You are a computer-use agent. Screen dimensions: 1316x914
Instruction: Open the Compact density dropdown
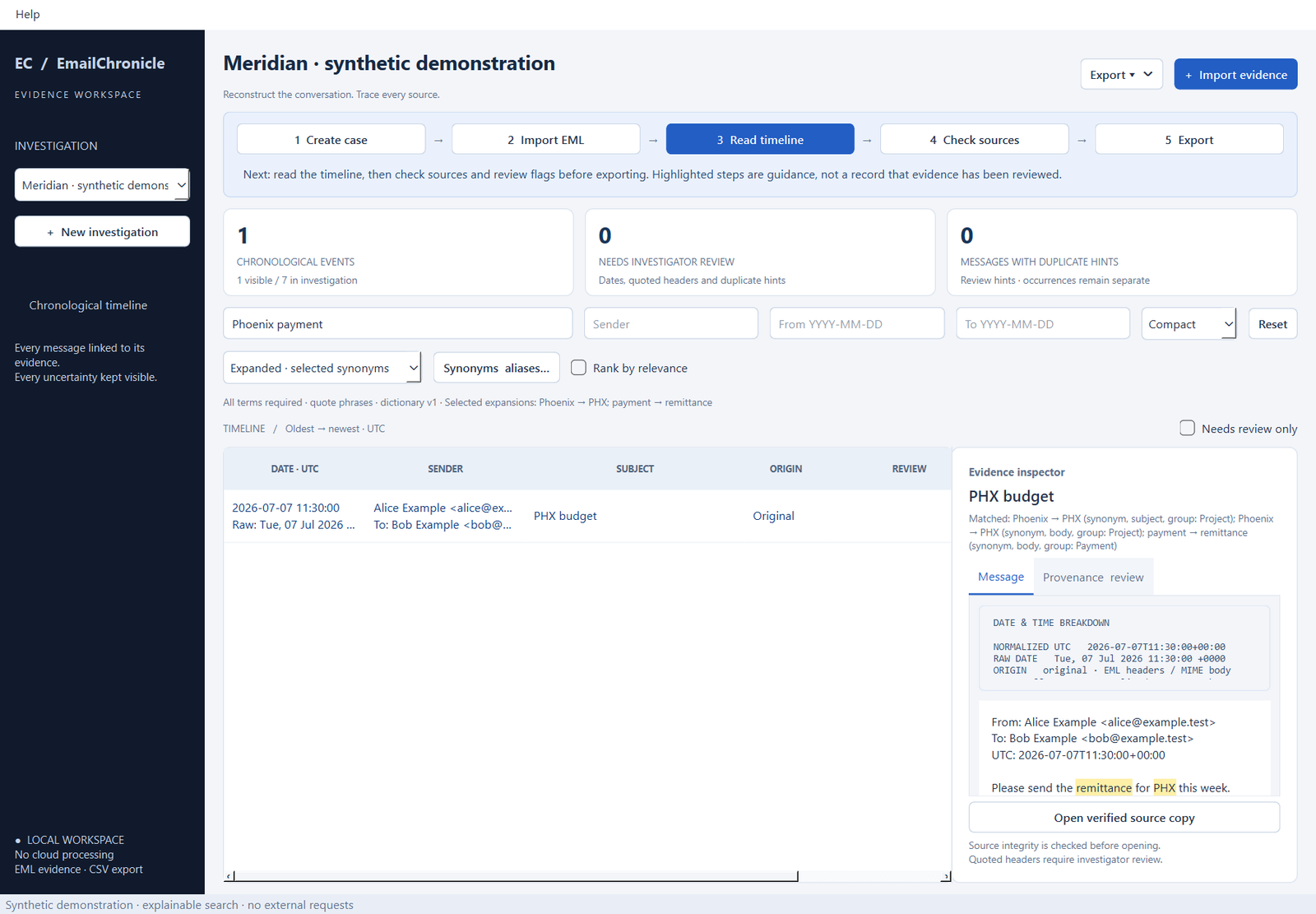pyautogui.click(x=1189, y=323)
